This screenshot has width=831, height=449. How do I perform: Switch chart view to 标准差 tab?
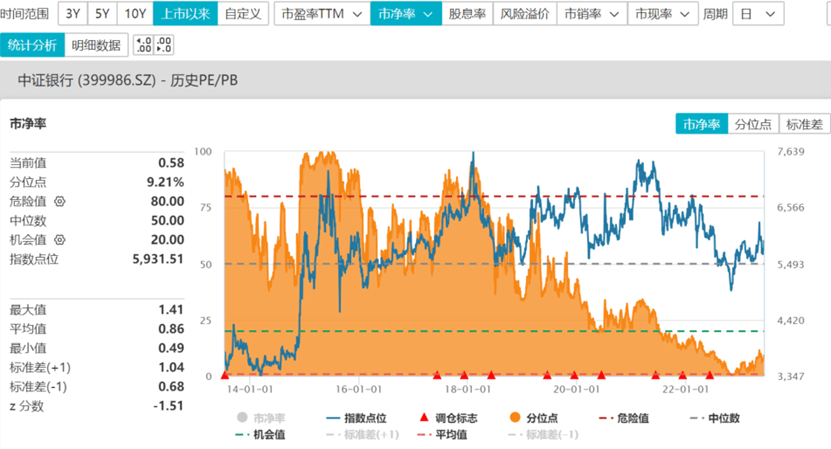pyautogui.click(x=804, y=124)
